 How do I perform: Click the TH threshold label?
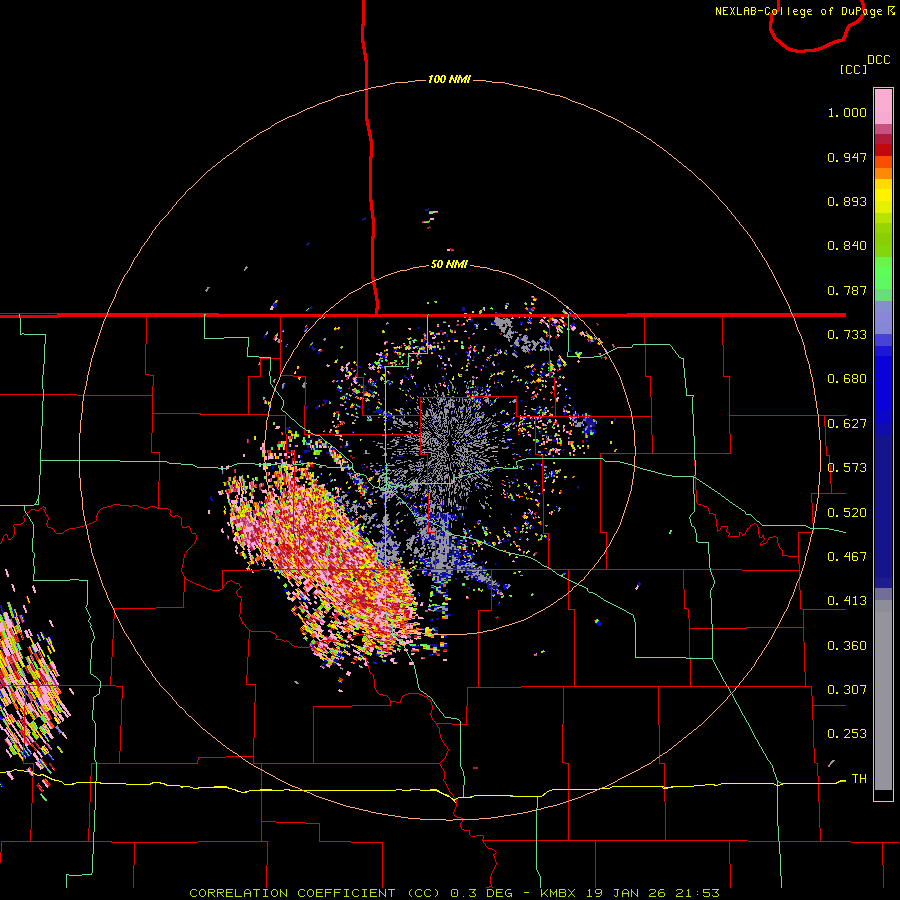859,779
